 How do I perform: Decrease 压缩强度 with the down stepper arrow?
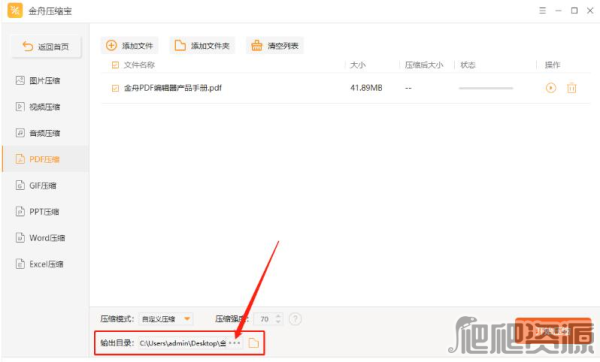pyautogui.click(x=279, y=322)
